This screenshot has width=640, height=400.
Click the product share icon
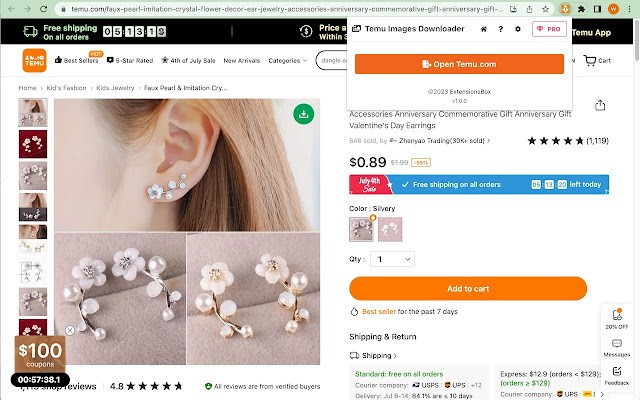point(600,105)
